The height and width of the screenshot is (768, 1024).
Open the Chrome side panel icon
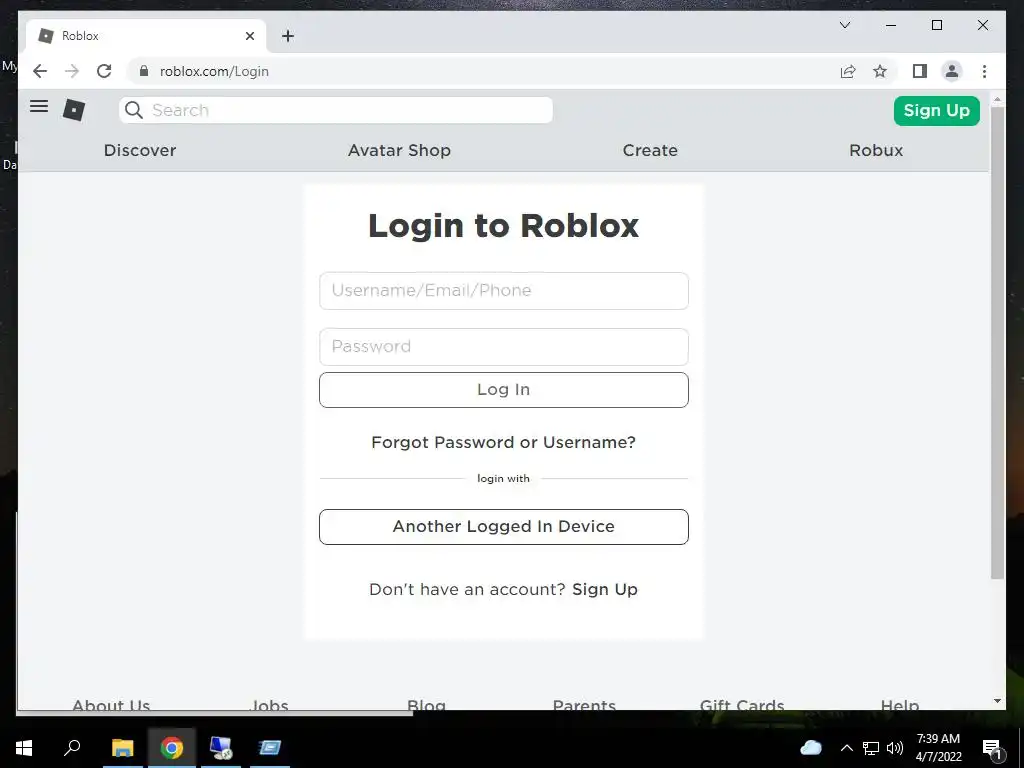point(920,71)
